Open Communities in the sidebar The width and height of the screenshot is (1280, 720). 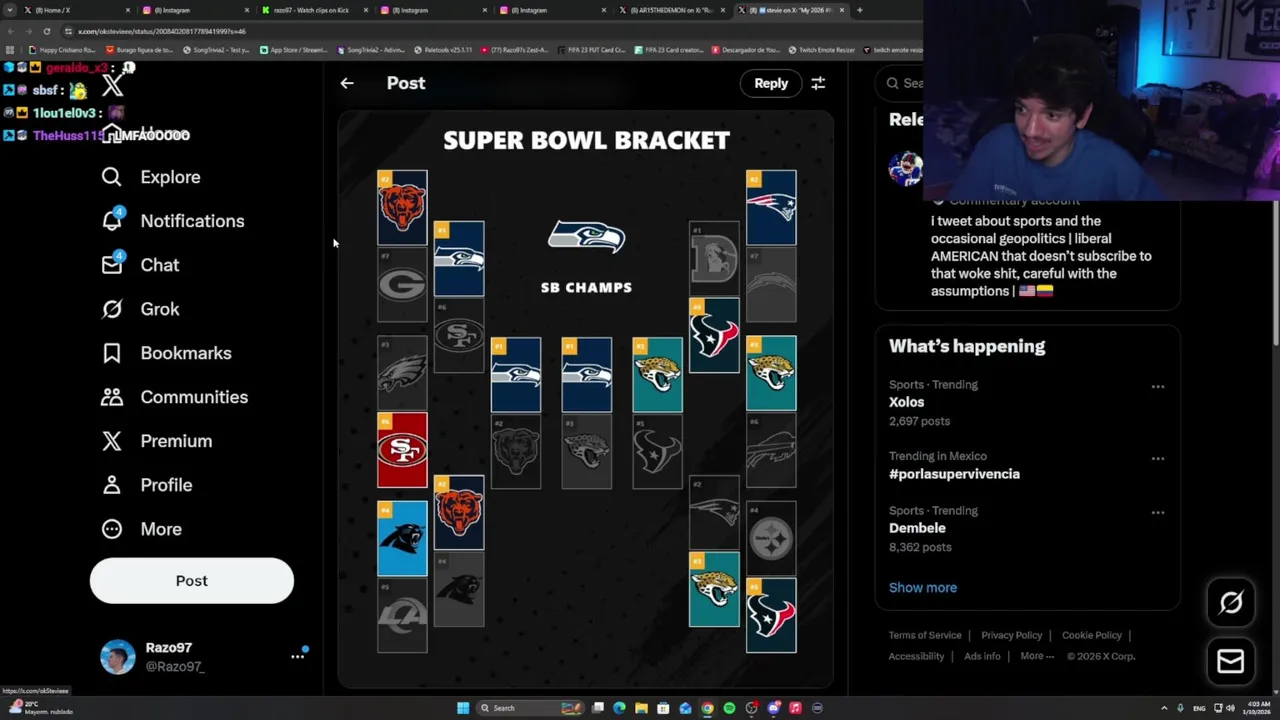[x=174, y=397]
